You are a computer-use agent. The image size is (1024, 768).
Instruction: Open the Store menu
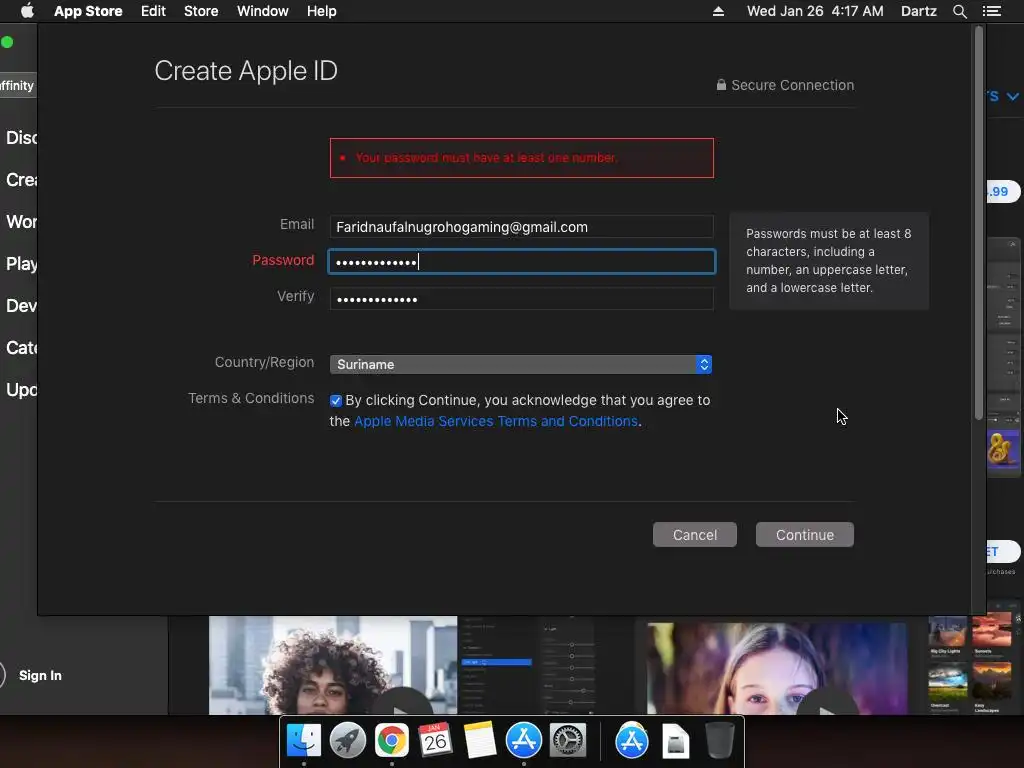click(x=201, y=11)
